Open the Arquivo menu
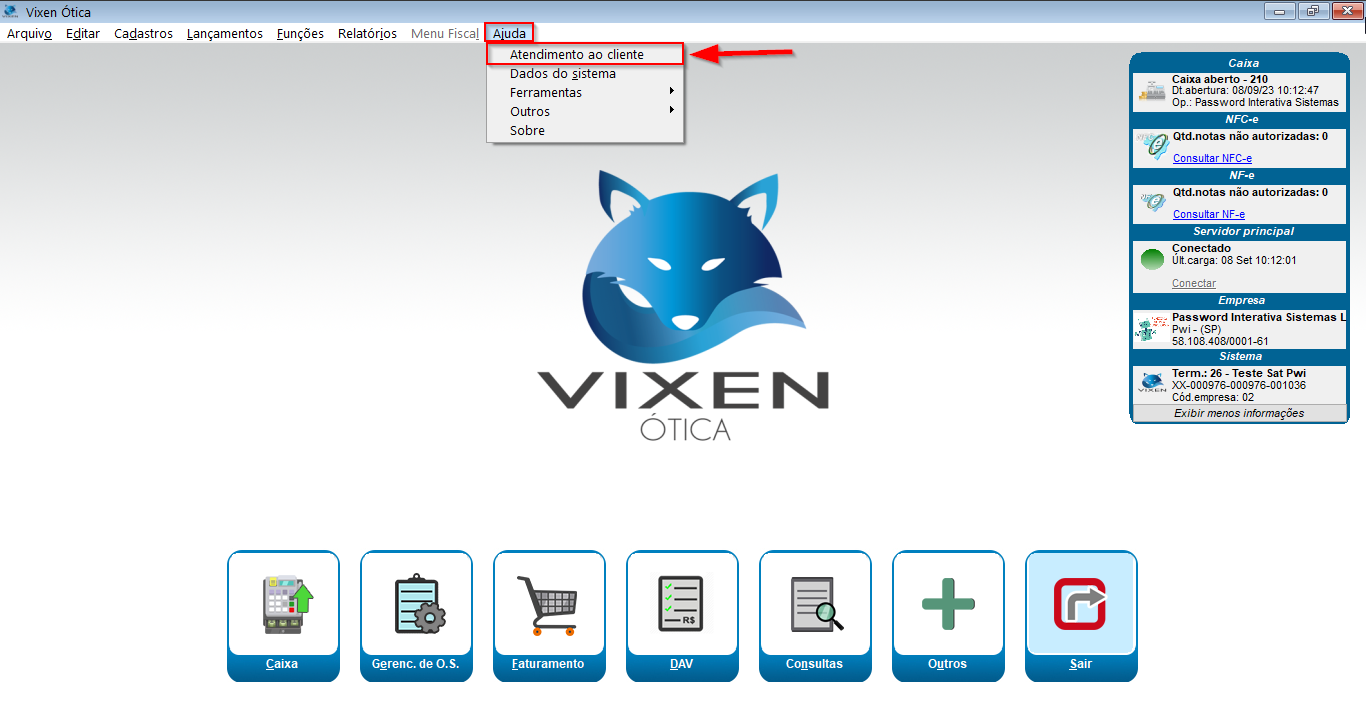1366x715 pixels. [x=29, y=33]
